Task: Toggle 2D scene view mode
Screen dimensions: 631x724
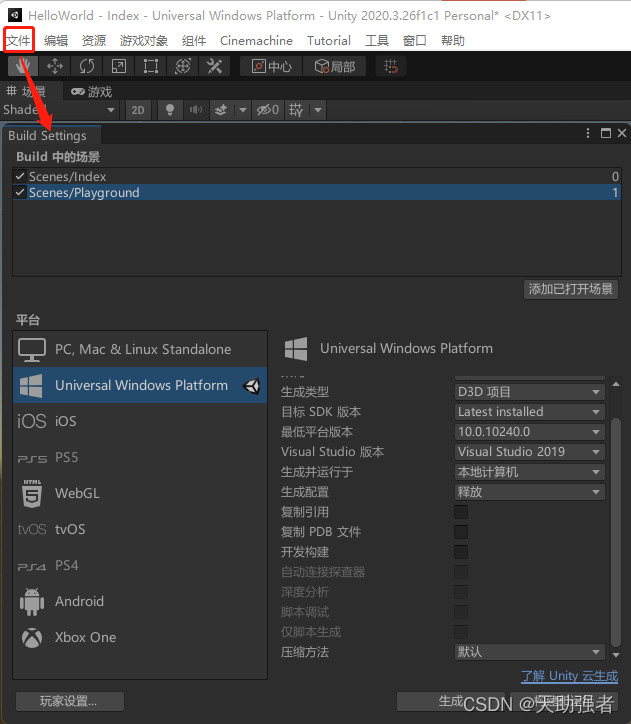Action: (138, 110)
